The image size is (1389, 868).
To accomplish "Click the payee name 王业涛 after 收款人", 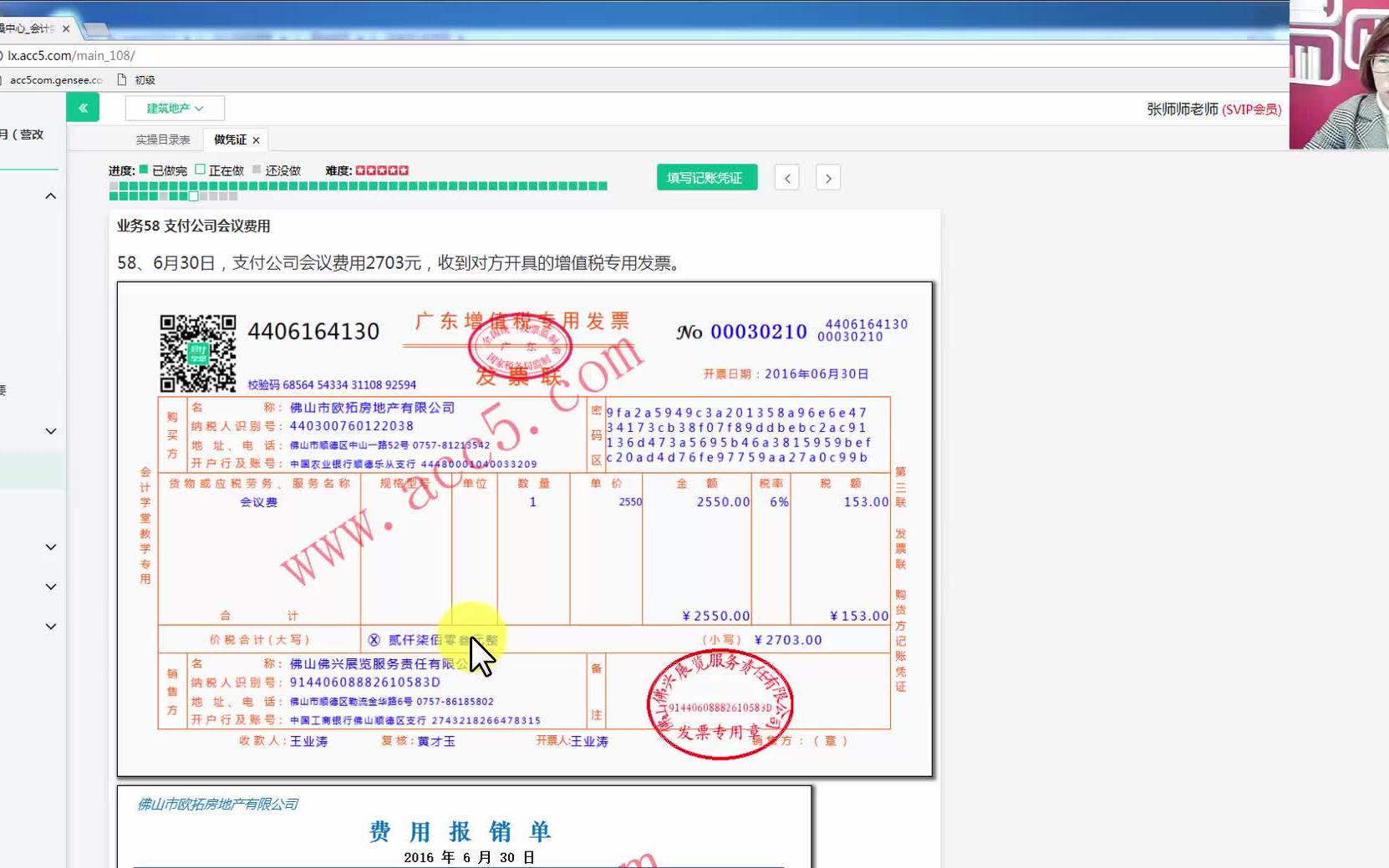I will [309, 741].
